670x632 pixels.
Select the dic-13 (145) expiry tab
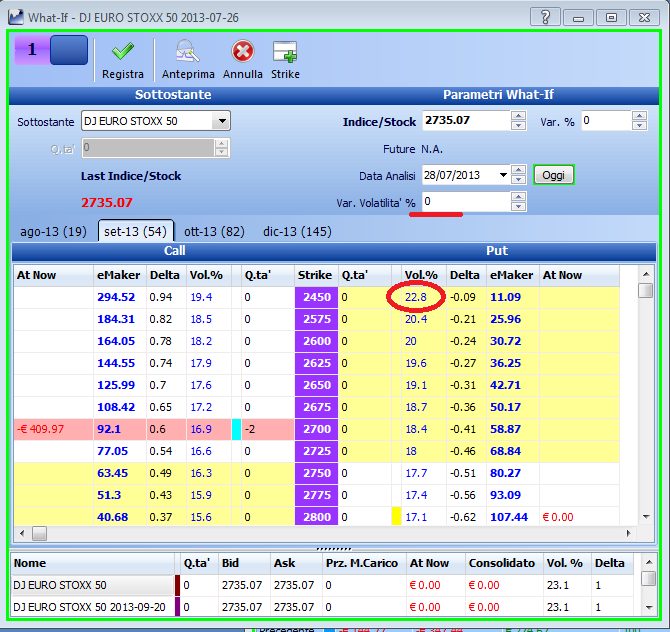pos(297,232)
